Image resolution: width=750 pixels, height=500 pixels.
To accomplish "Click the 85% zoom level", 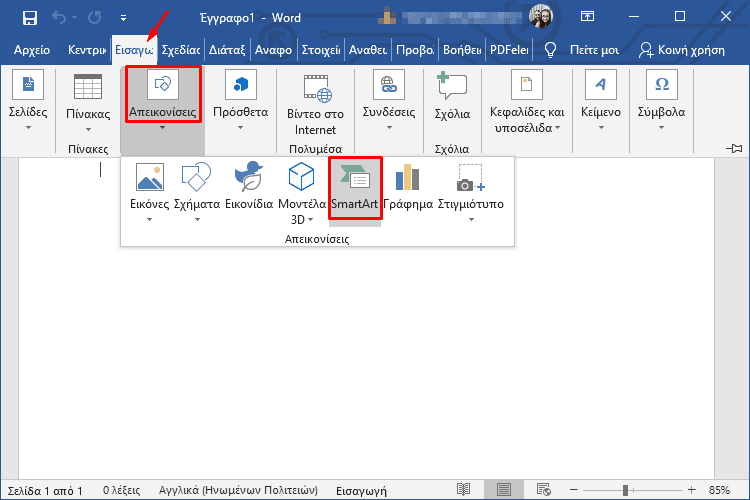I will [x=719, y=490].
